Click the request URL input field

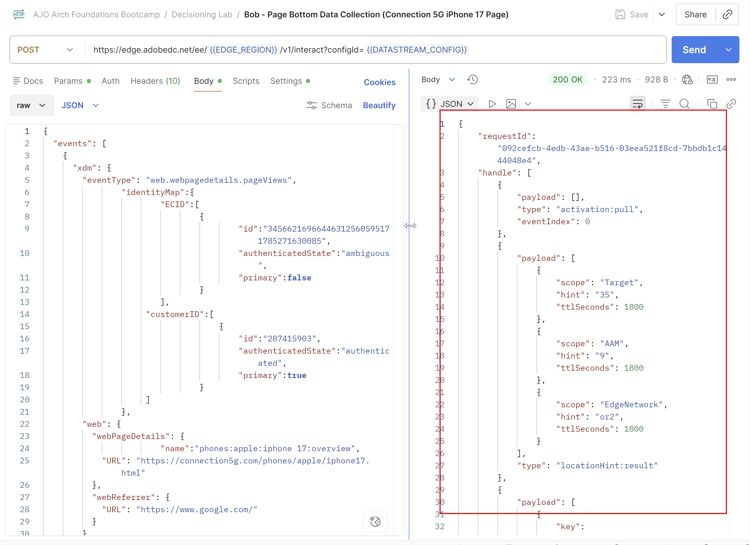click(375, 50)
